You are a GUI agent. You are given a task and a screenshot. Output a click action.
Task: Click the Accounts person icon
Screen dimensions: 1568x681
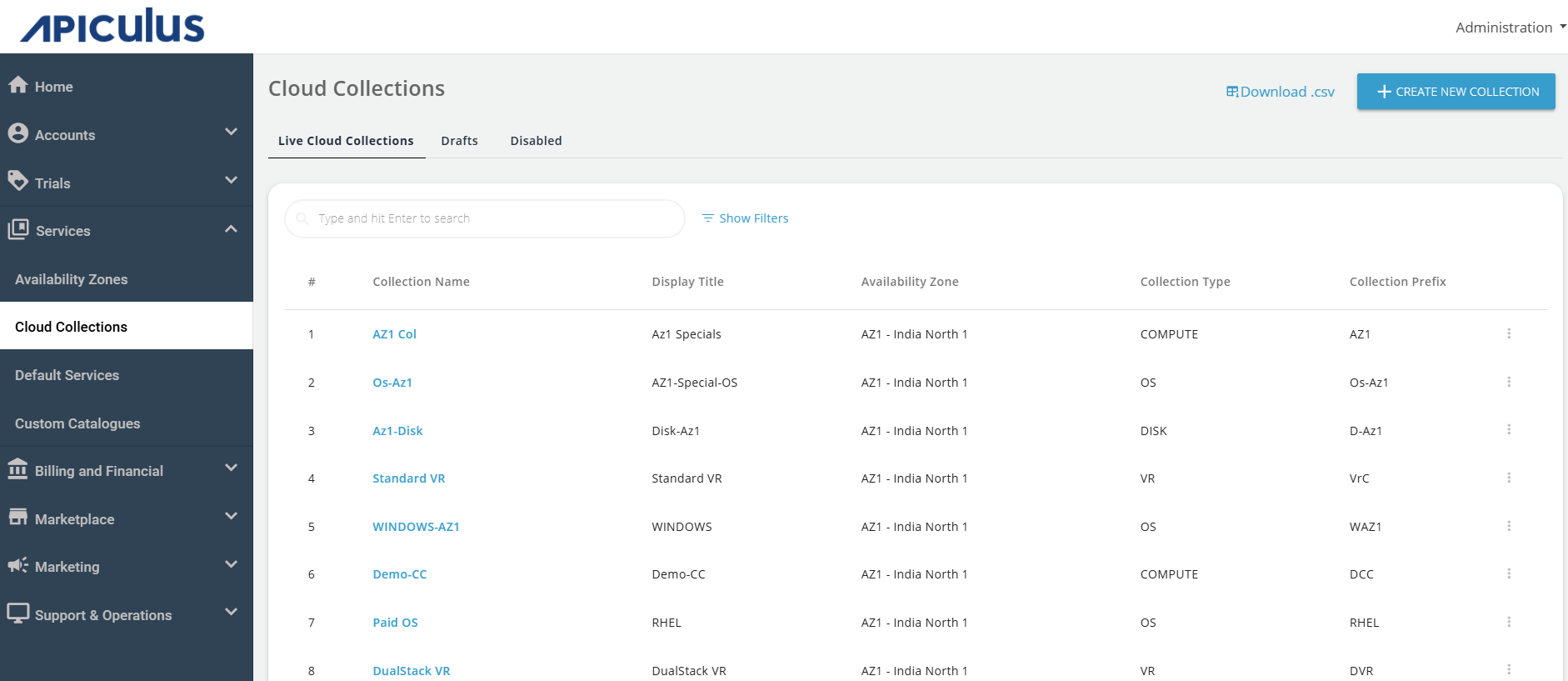coord(18,133)
